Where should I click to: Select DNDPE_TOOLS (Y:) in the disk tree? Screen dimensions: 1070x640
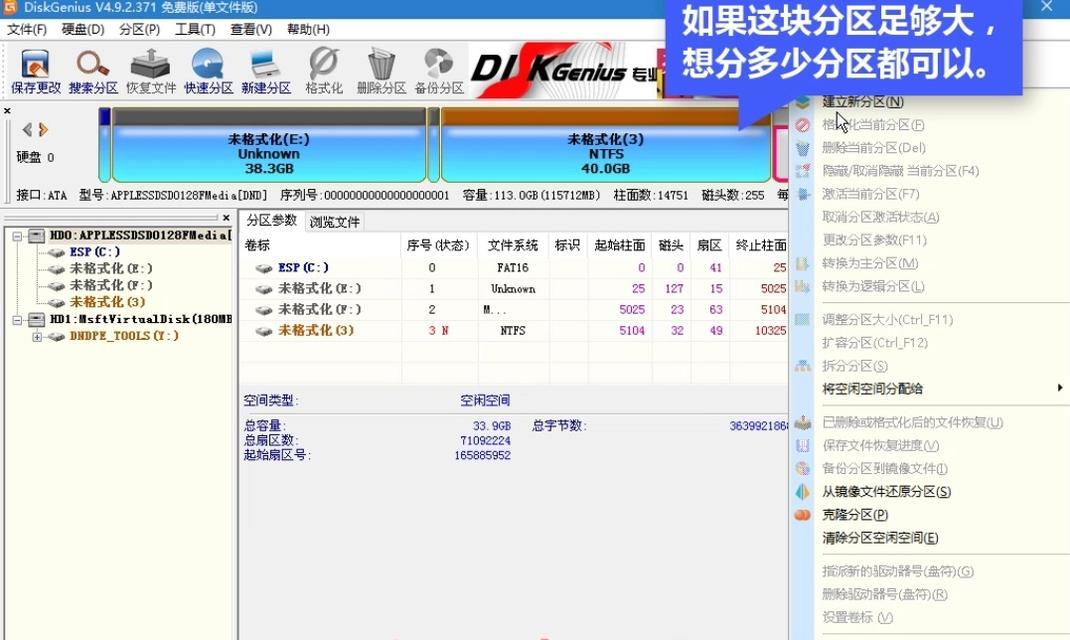pyautogui.click(x=124, y=336)
